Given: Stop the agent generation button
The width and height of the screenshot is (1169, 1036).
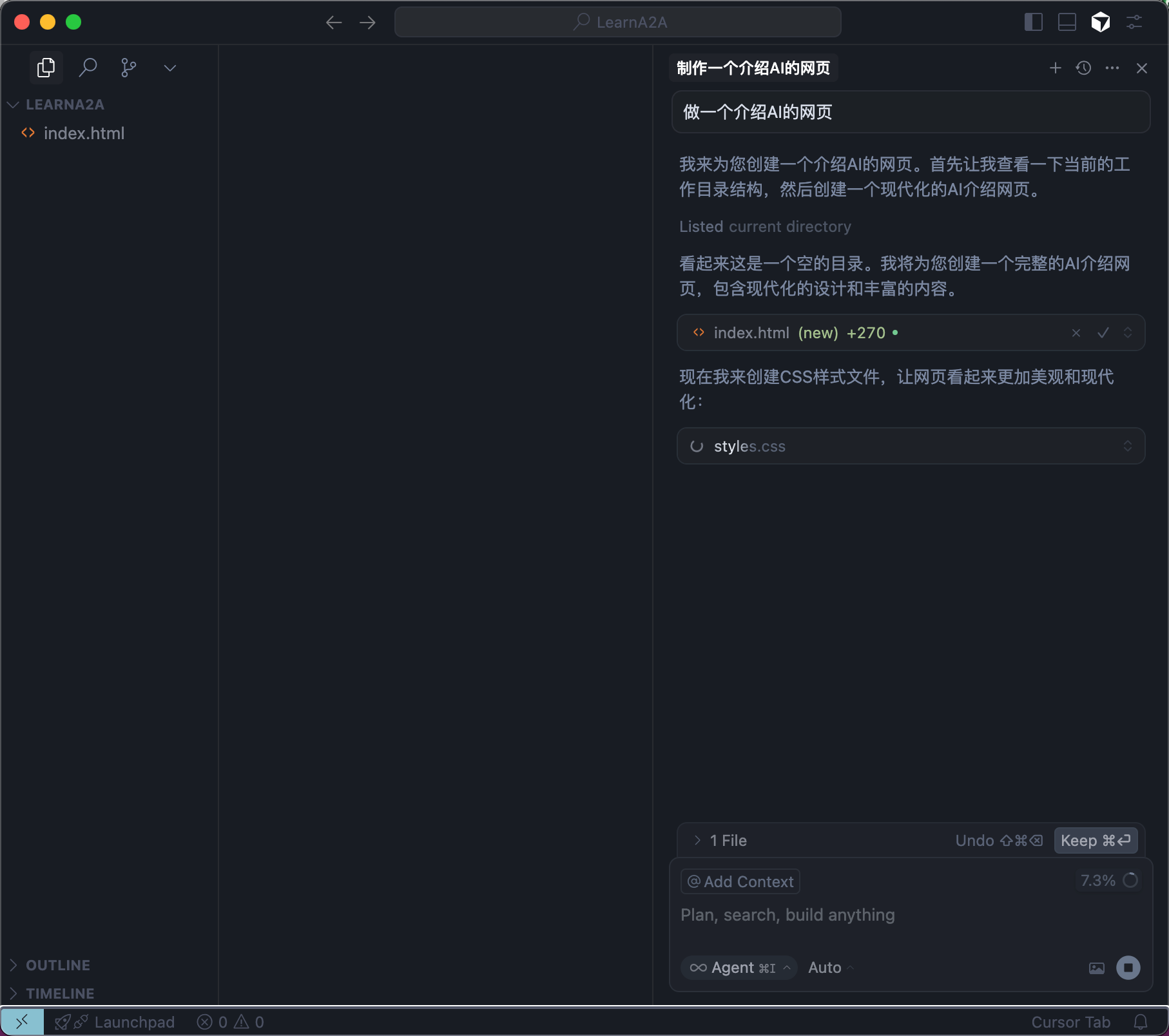Looking at the screenshot, I should coord(1128,968).
